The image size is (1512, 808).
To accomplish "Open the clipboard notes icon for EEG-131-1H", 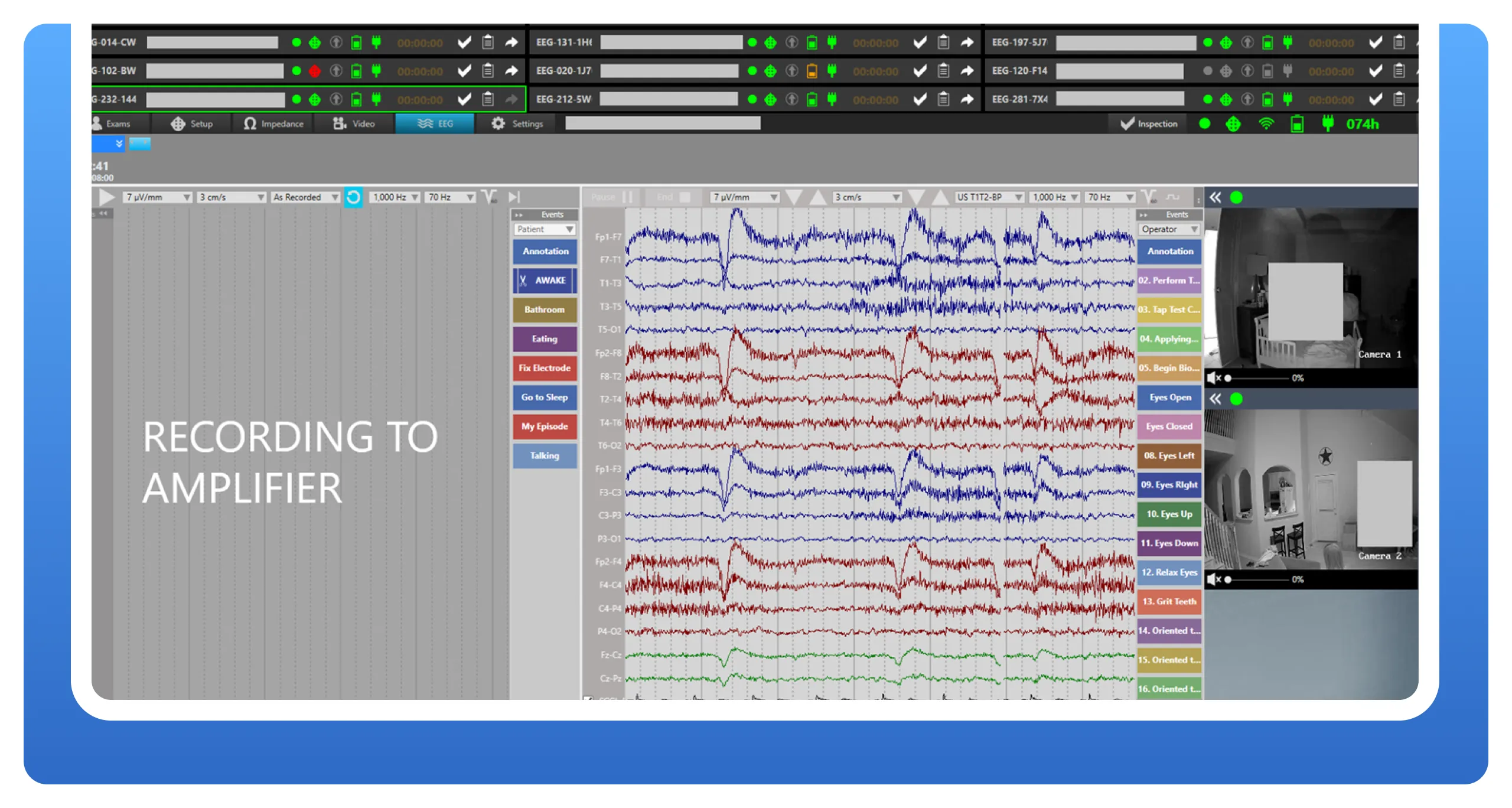I will pos(943,43).
